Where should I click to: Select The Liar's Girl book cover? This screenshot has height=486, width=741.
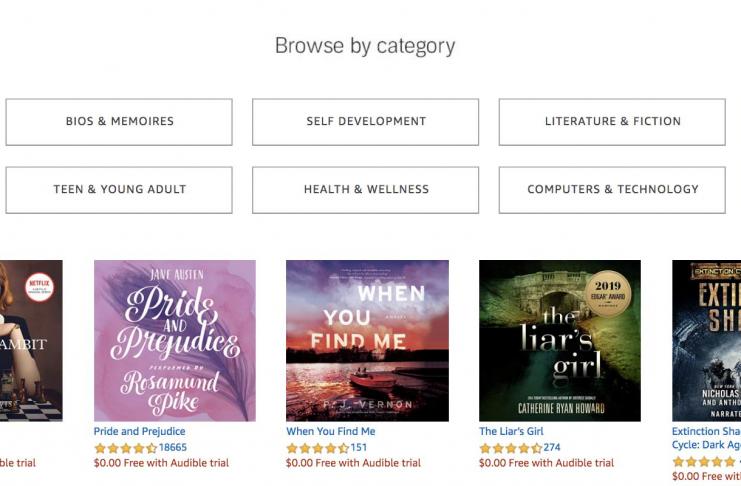click(559, 341)
